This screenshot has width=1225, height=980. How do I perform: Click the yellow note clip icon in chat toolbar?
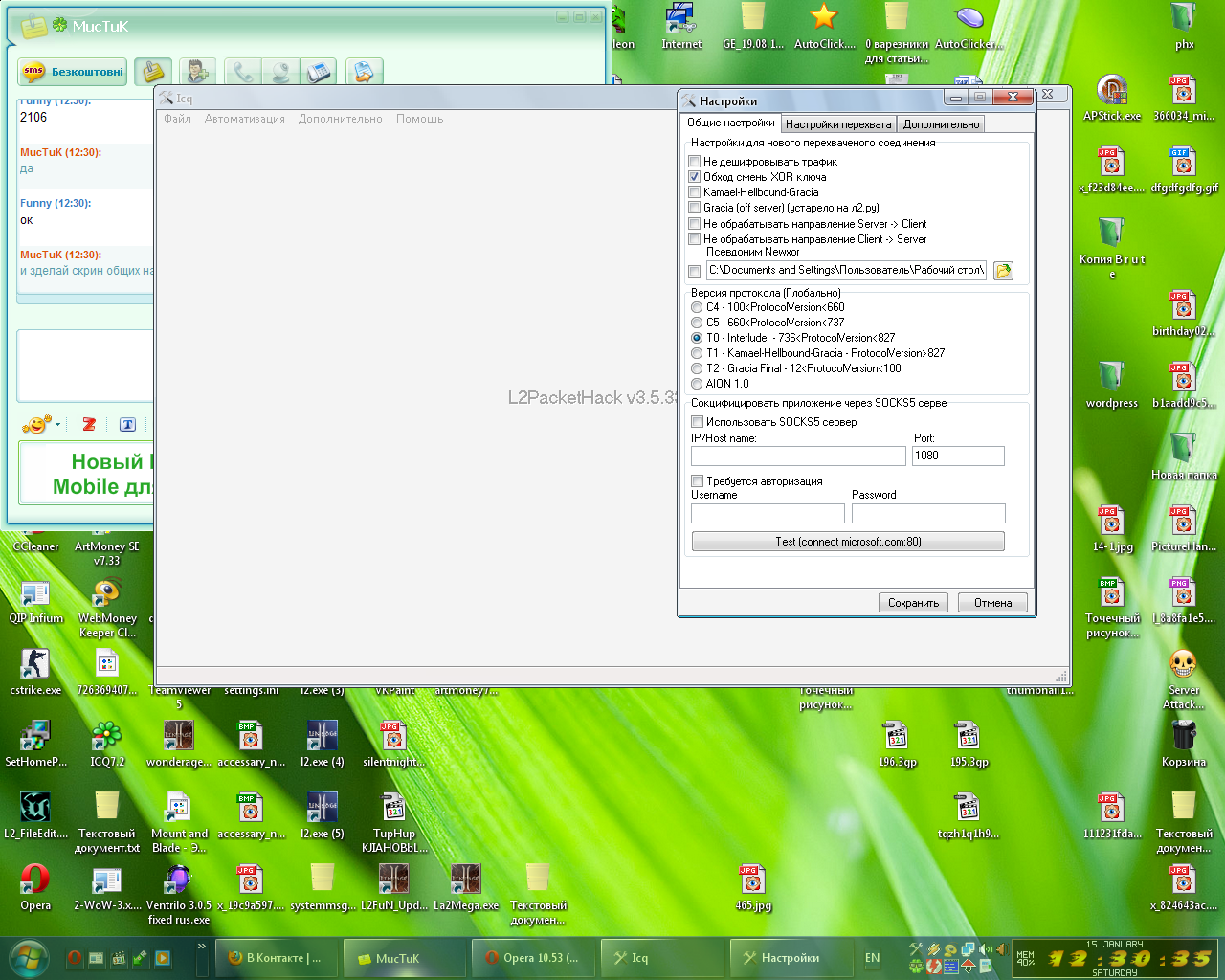pos(153,72)
